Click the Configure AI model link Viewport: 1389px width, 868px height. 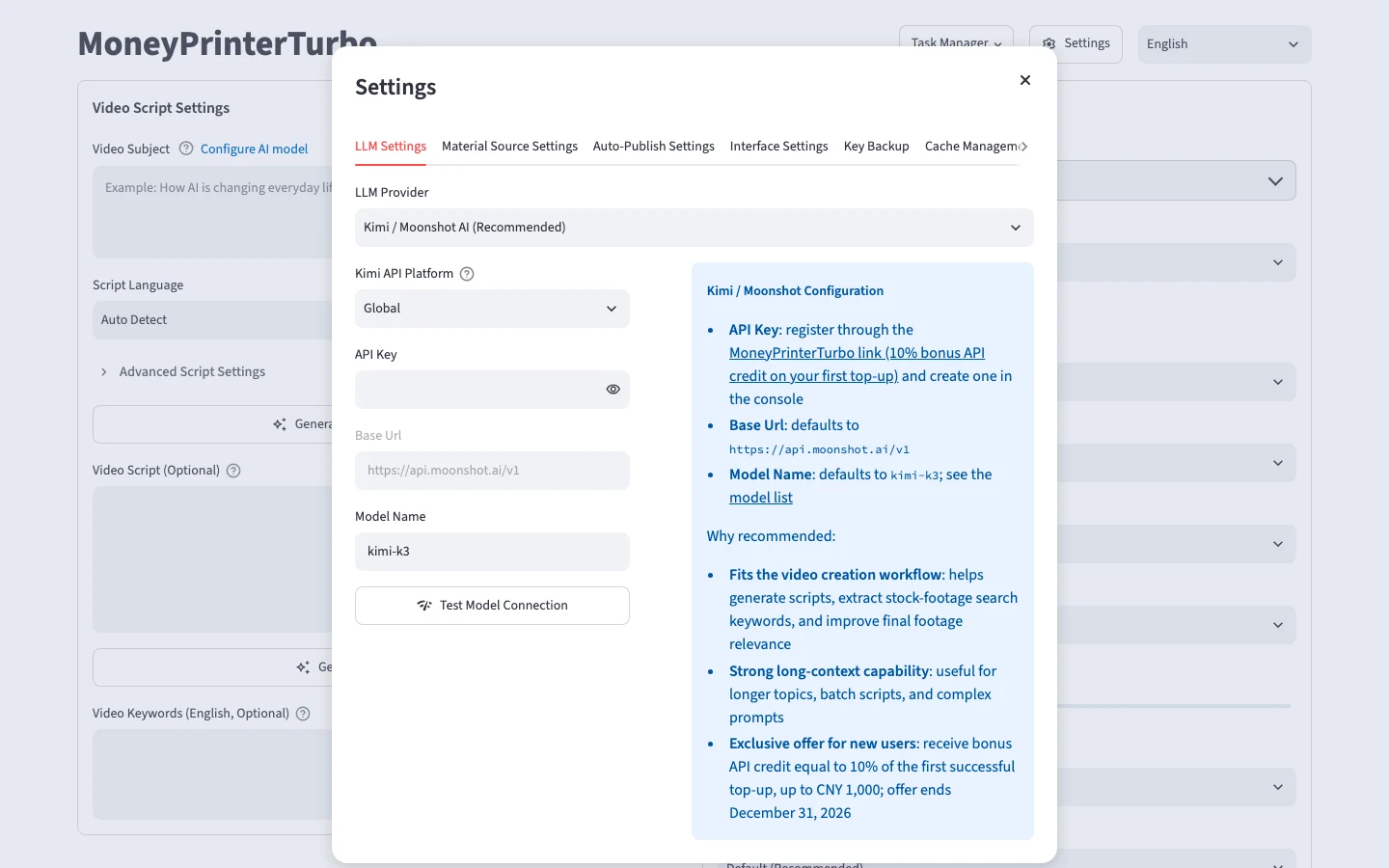[255, 149]
